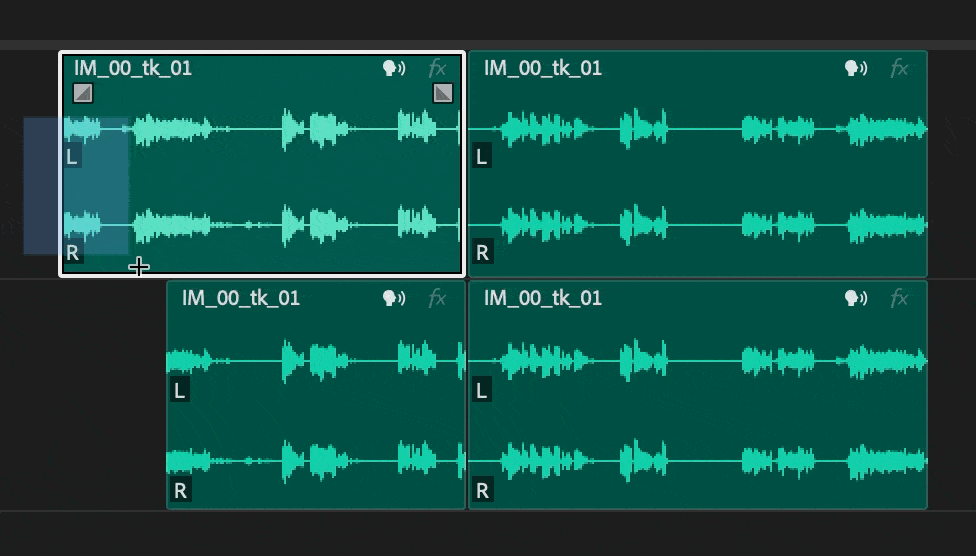
Task: Select upper track's second IM_00_tk_01 clip title
Action: 543,68
